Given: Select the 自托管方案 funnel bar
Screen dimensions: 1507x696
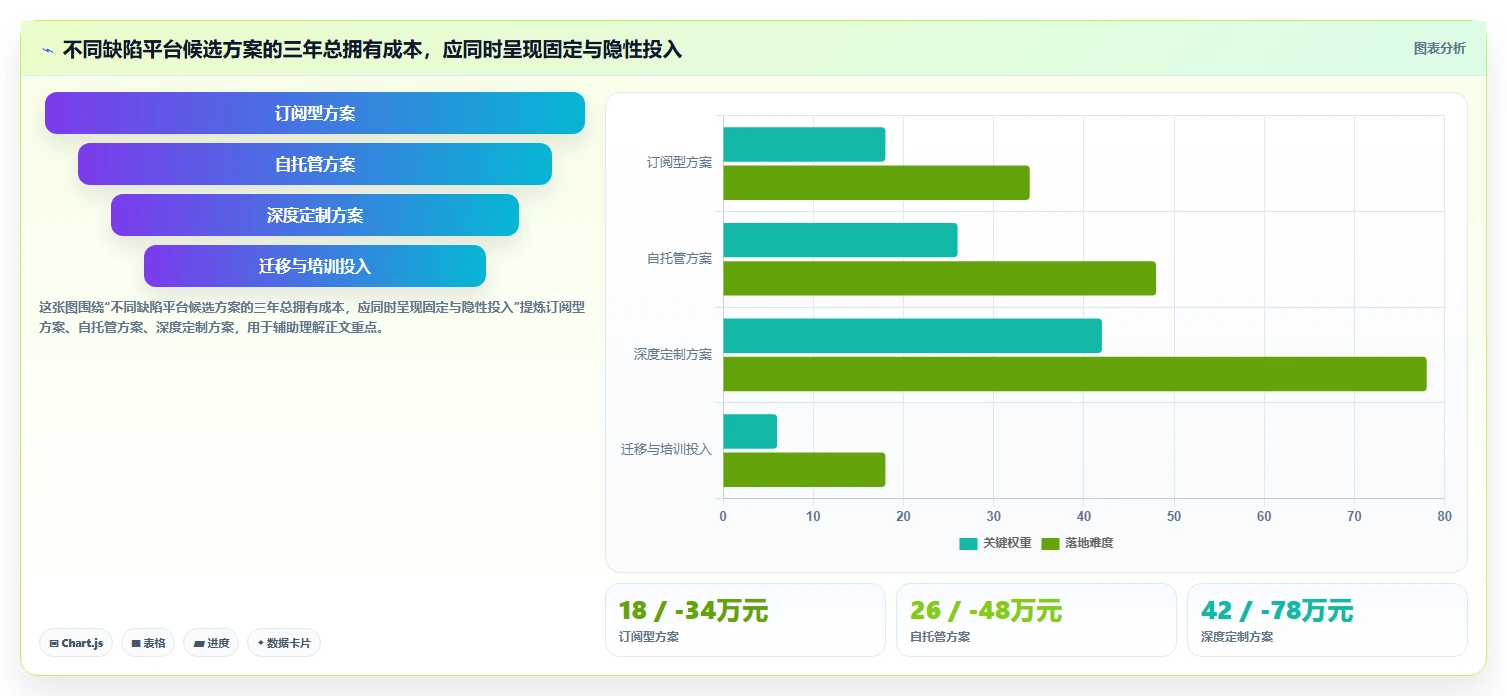Looking at the screenshot, I should point(315,164).
